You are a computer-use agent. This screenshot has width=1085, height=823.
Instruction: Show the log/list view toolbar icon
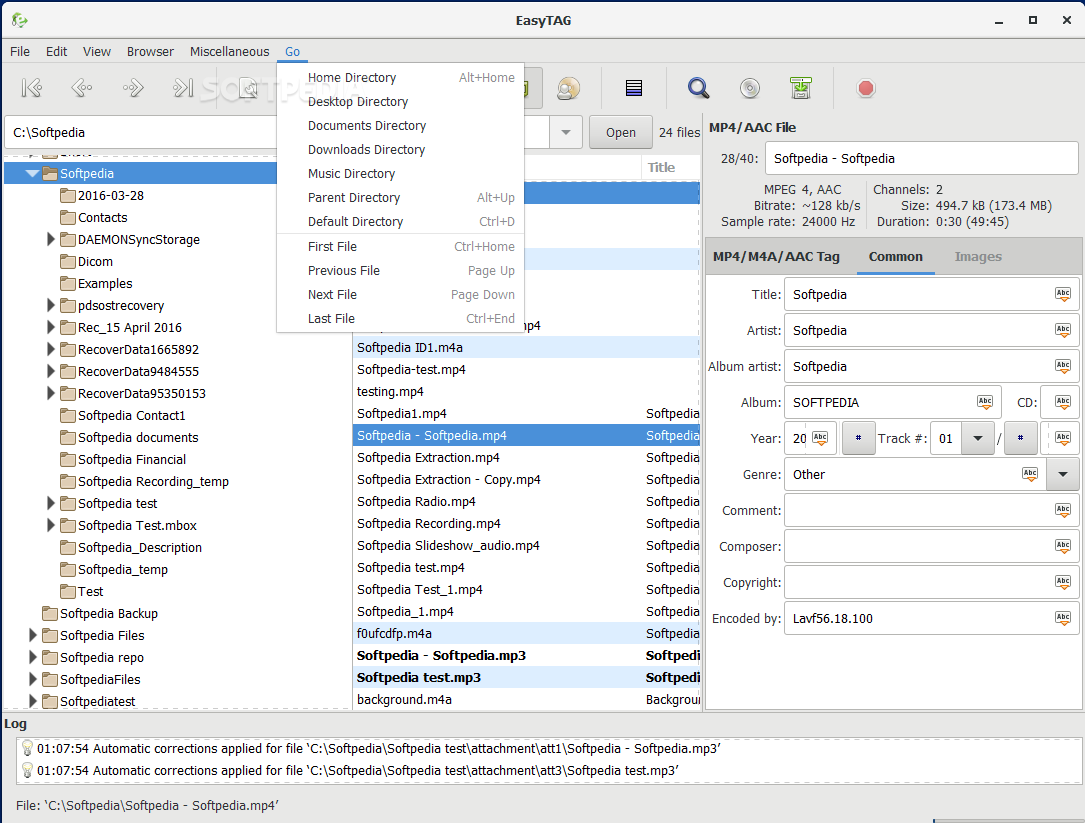pos(634,88)
